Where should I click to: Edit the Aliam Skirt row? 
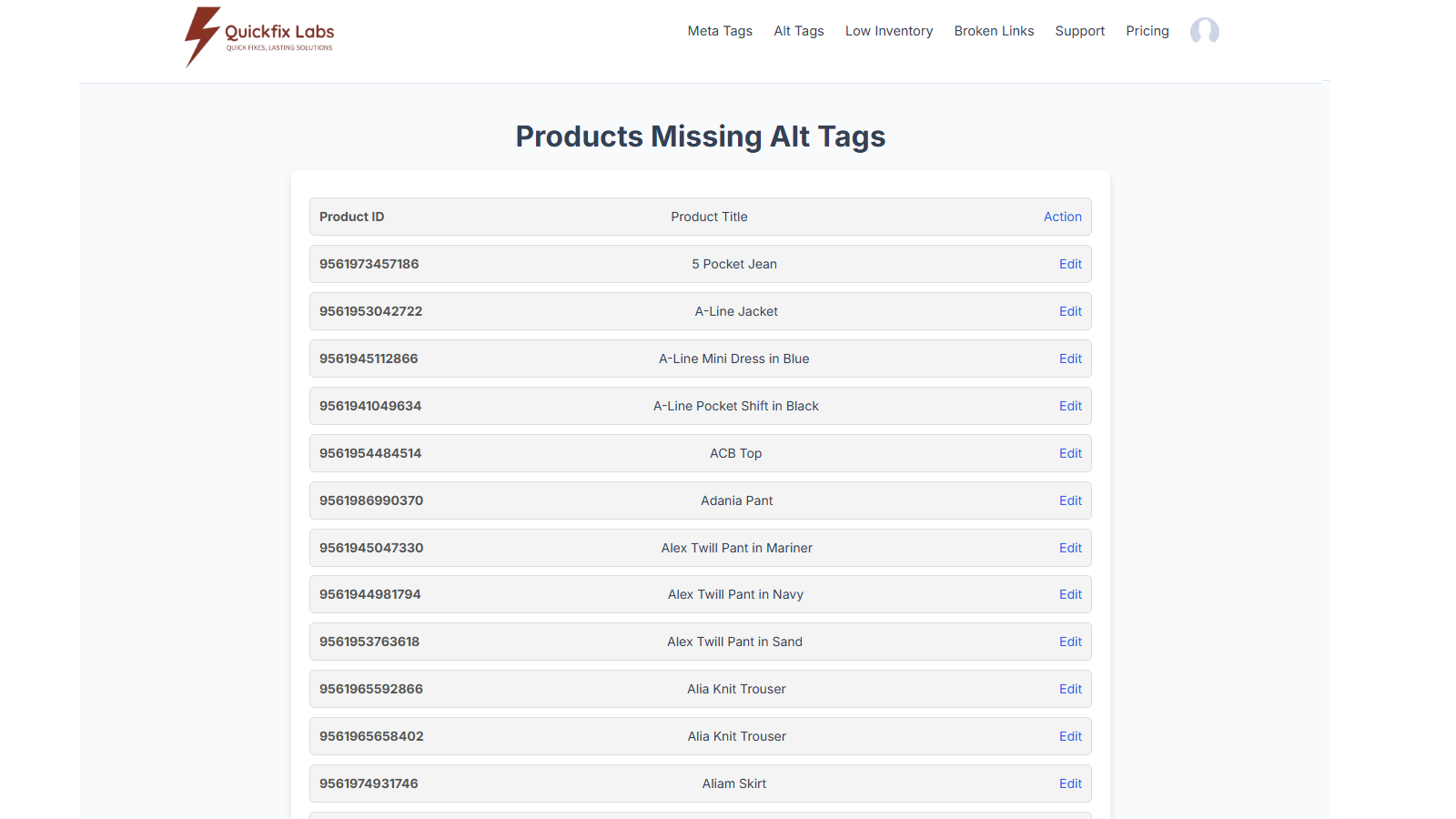coord(1070,784)
